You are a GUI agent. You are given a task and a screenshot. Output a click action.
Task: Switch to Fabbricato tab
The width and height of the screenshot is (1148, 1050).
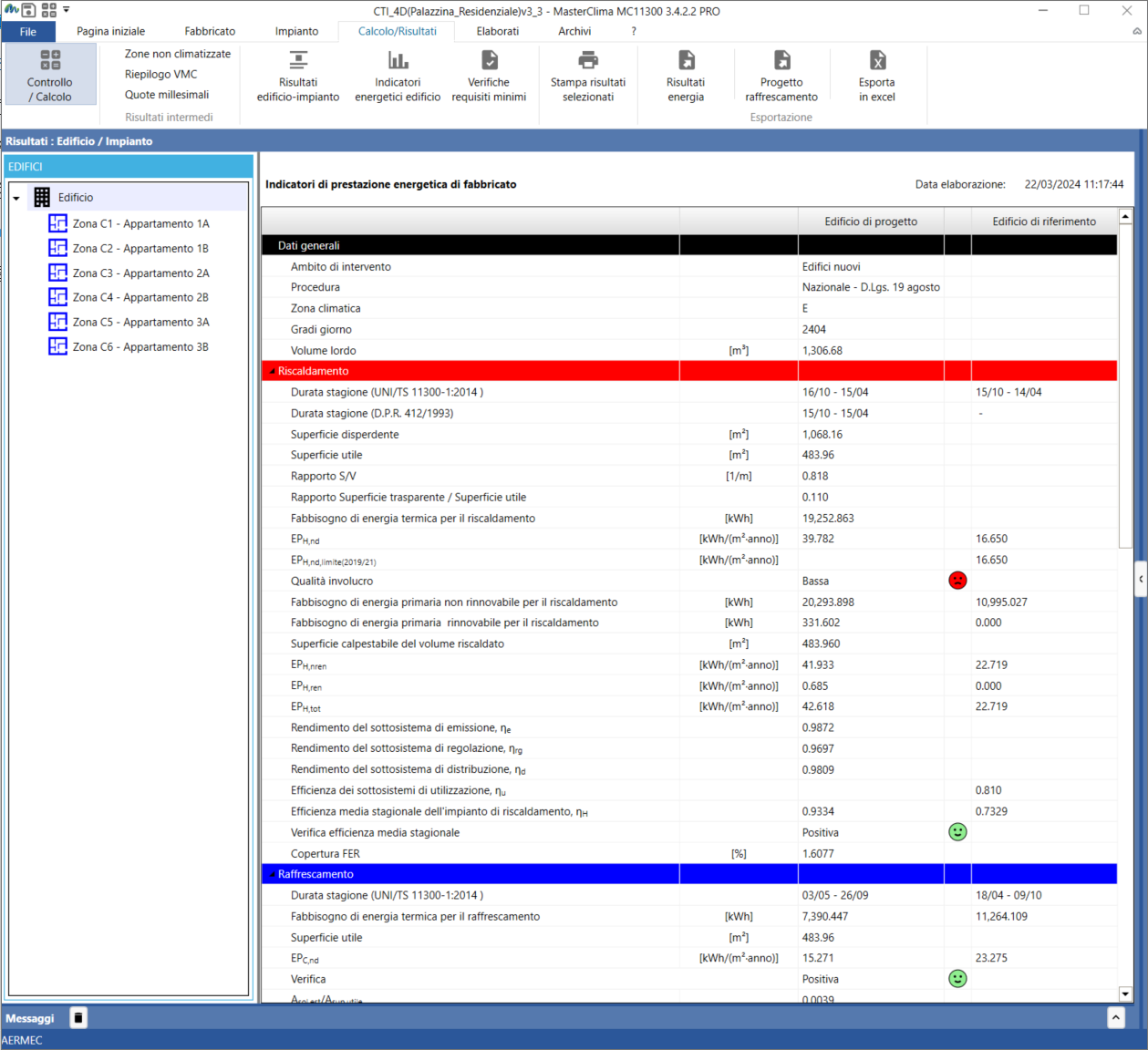pos(210,31)
